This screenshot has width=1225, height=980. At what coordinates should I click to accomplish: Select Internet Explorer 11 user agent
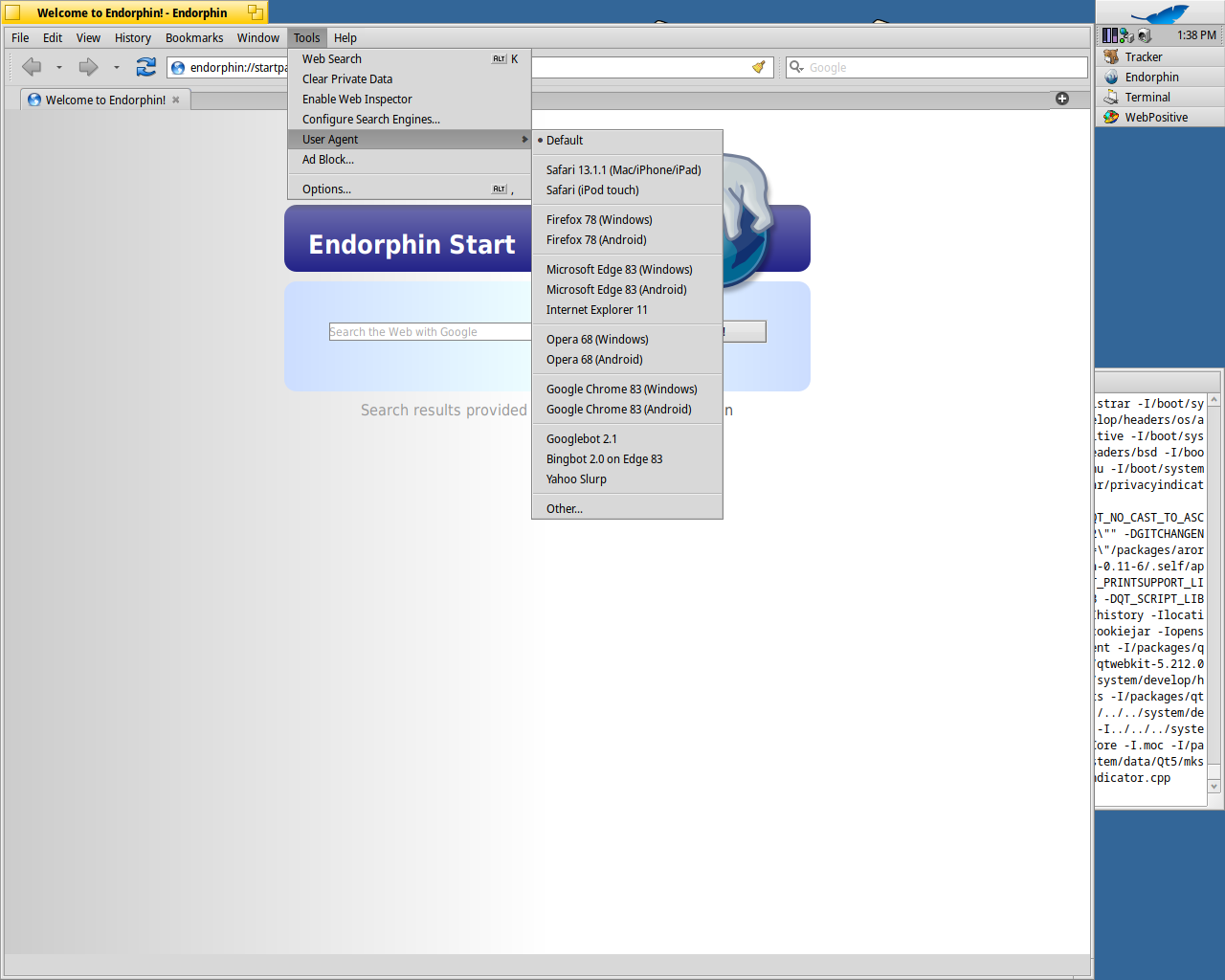coord(627,310)
